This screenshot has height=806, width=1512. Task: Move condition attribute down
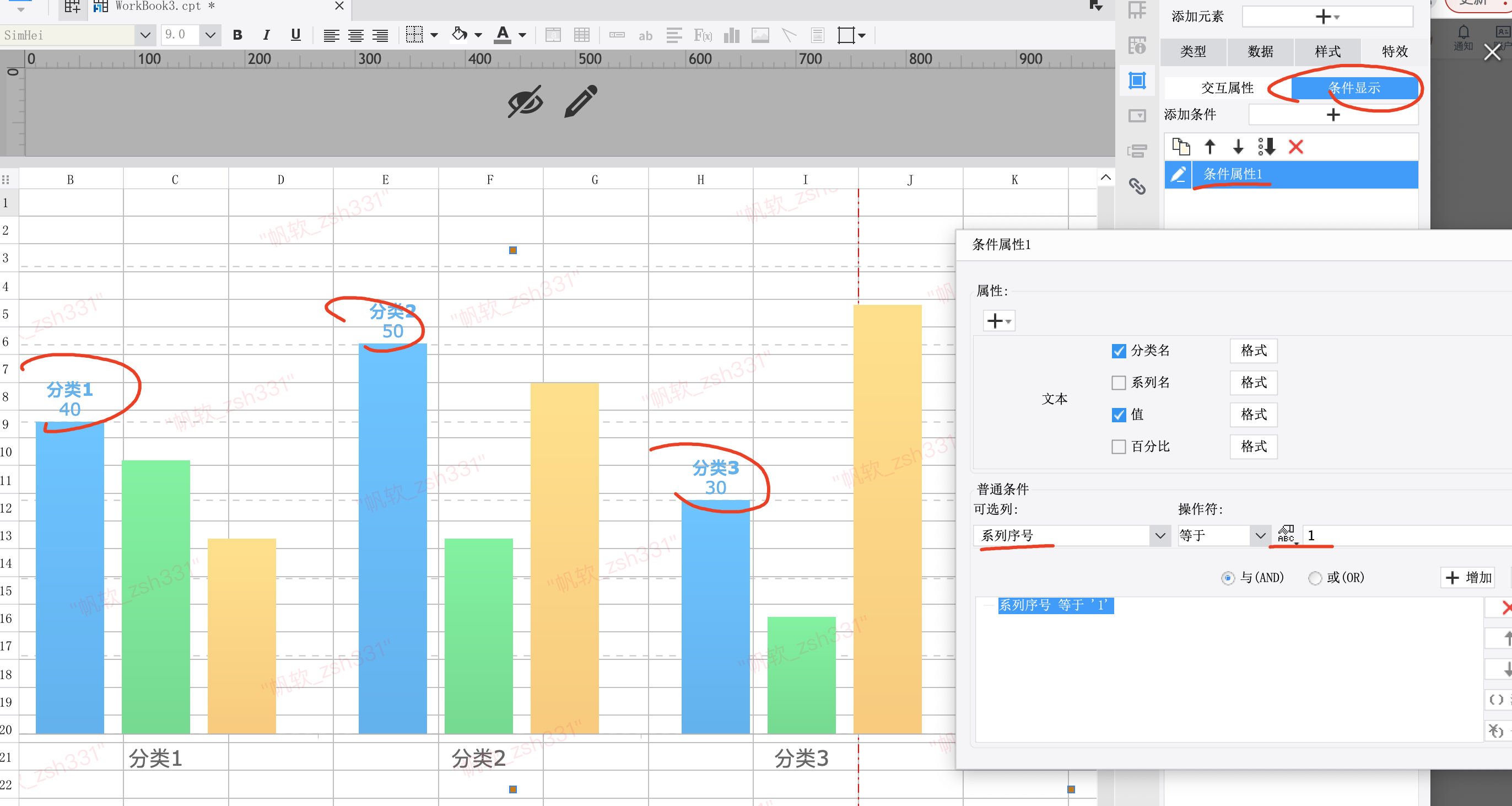1238,146
